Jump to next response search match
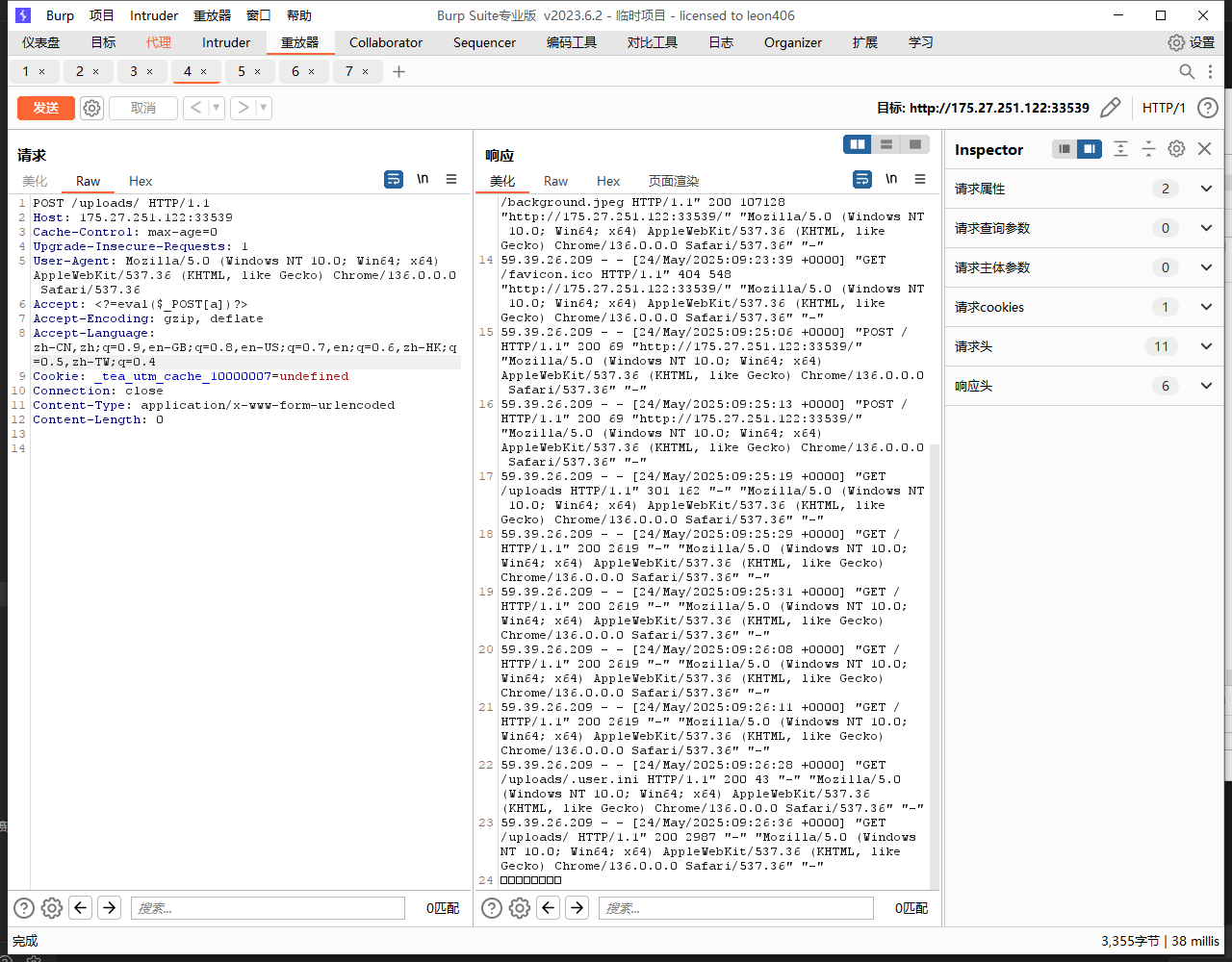 [x=577, y=907]
